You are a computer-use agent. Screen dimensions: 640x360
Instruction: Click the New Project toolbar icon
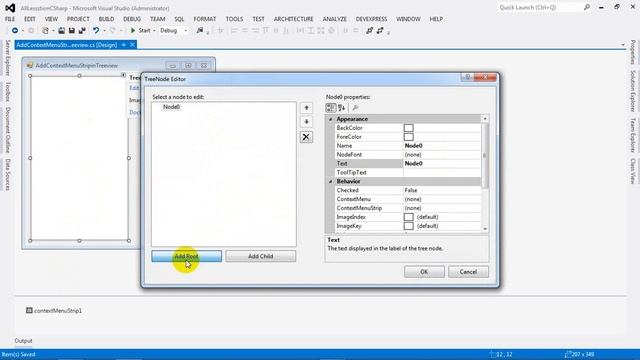coord(45,31)
